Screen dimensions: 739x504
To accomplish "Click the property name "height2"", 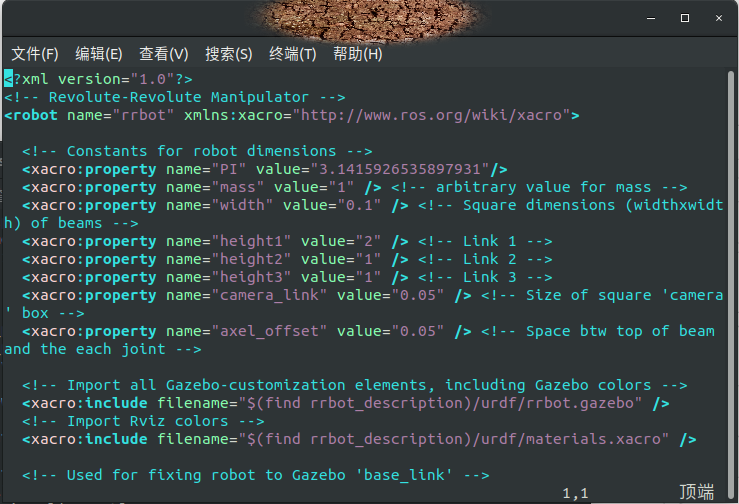I will (251, 259).
